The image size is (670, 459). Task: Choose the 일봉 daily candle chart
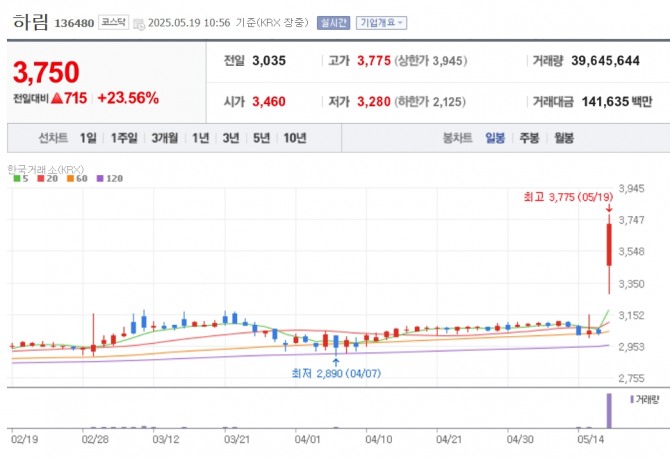point(495,138)
